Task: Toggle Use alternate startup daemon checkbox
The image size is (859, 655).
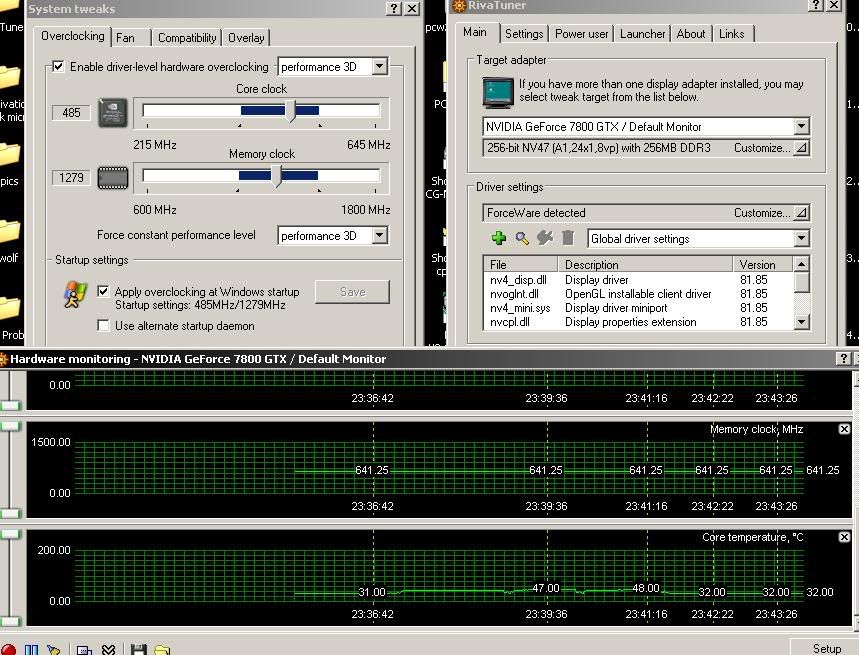Action: click(x=103, y=325)
